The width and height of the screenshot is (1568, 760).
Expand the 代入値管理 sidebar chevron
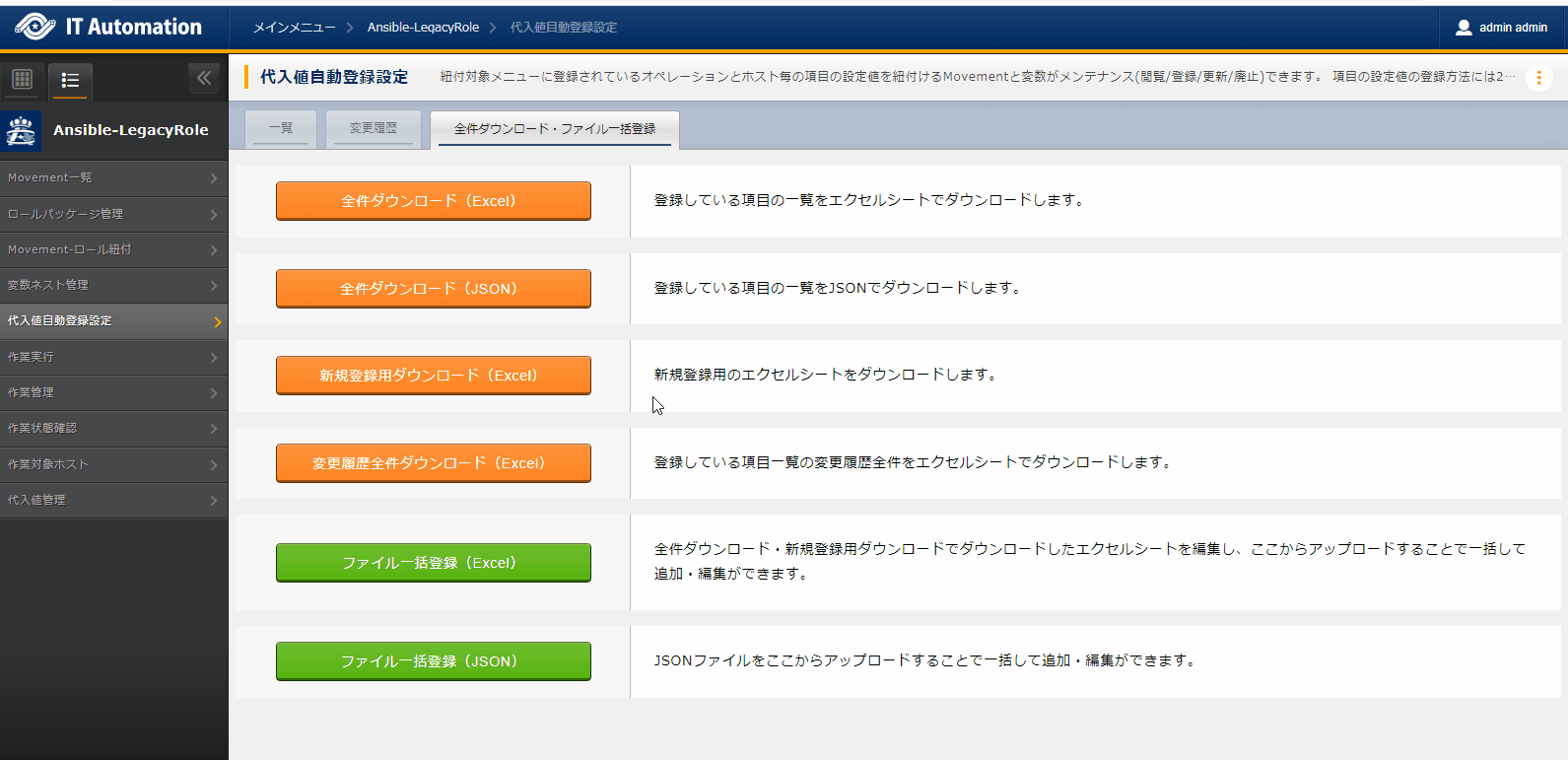[214, 501]
